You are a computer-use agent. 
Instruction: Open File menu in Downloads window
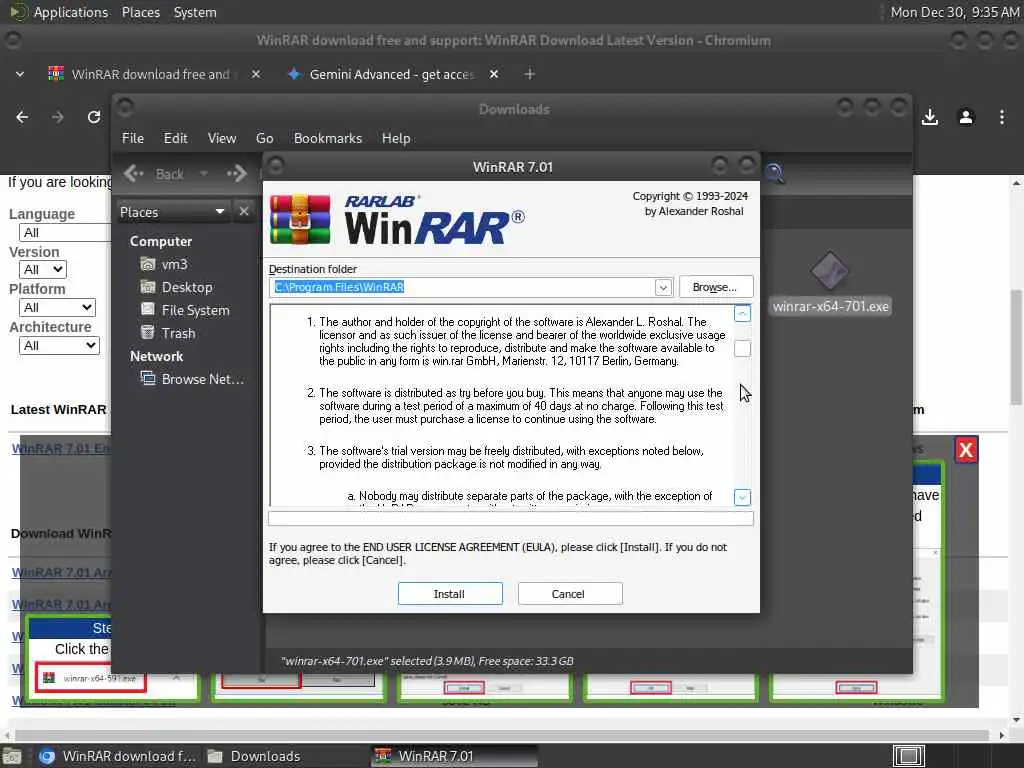[133, 138]
